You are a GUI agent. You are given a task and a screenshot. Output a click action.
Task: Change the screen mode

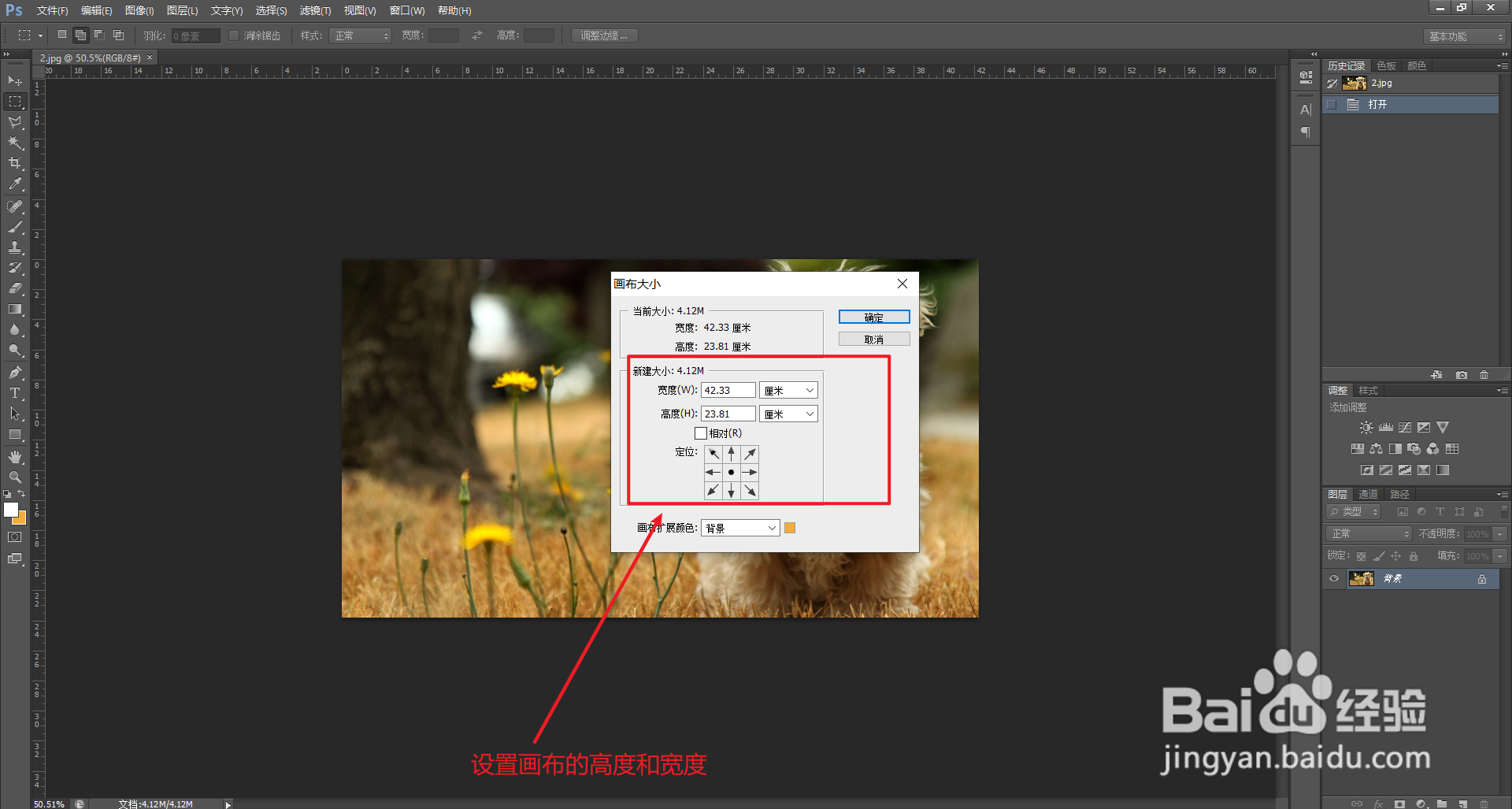[x=15, y=559]
